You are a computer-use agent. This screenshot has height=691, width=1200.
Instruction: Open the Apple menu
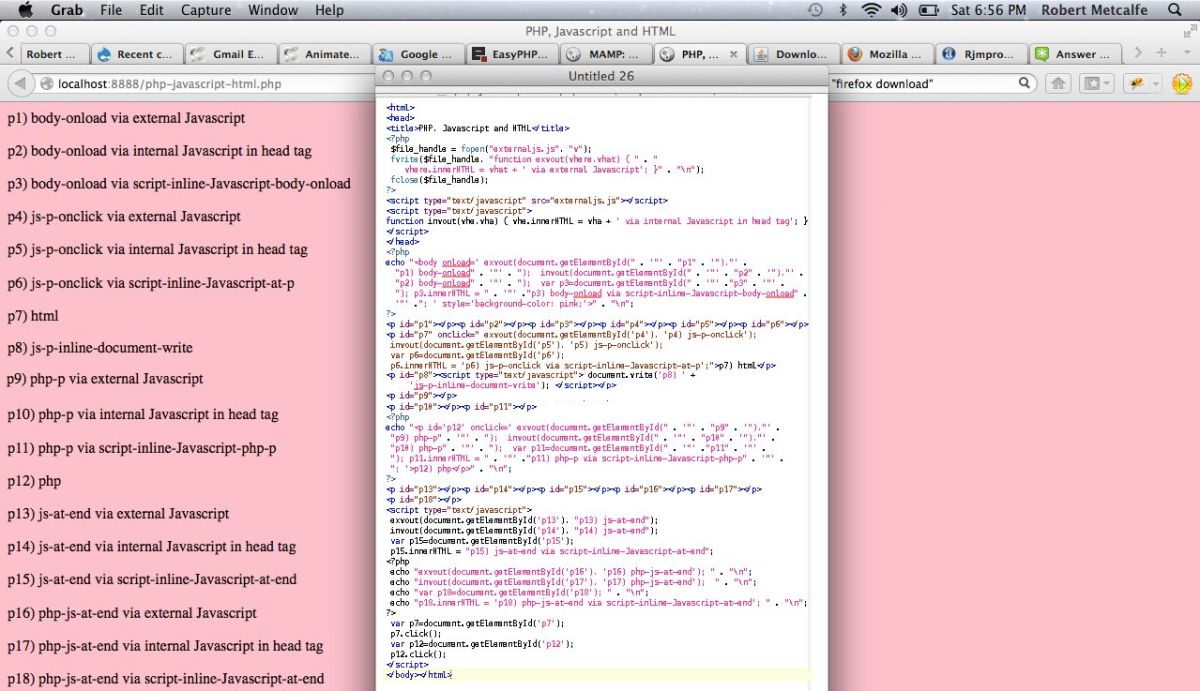tap(25, 10)
